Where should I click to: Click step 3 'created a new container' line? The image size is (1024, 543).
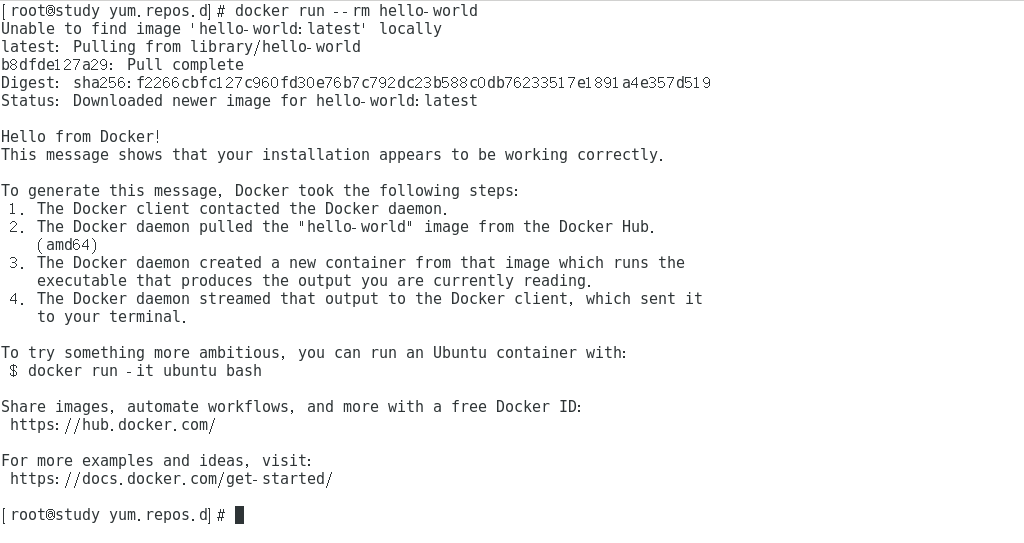coord(347,263)
